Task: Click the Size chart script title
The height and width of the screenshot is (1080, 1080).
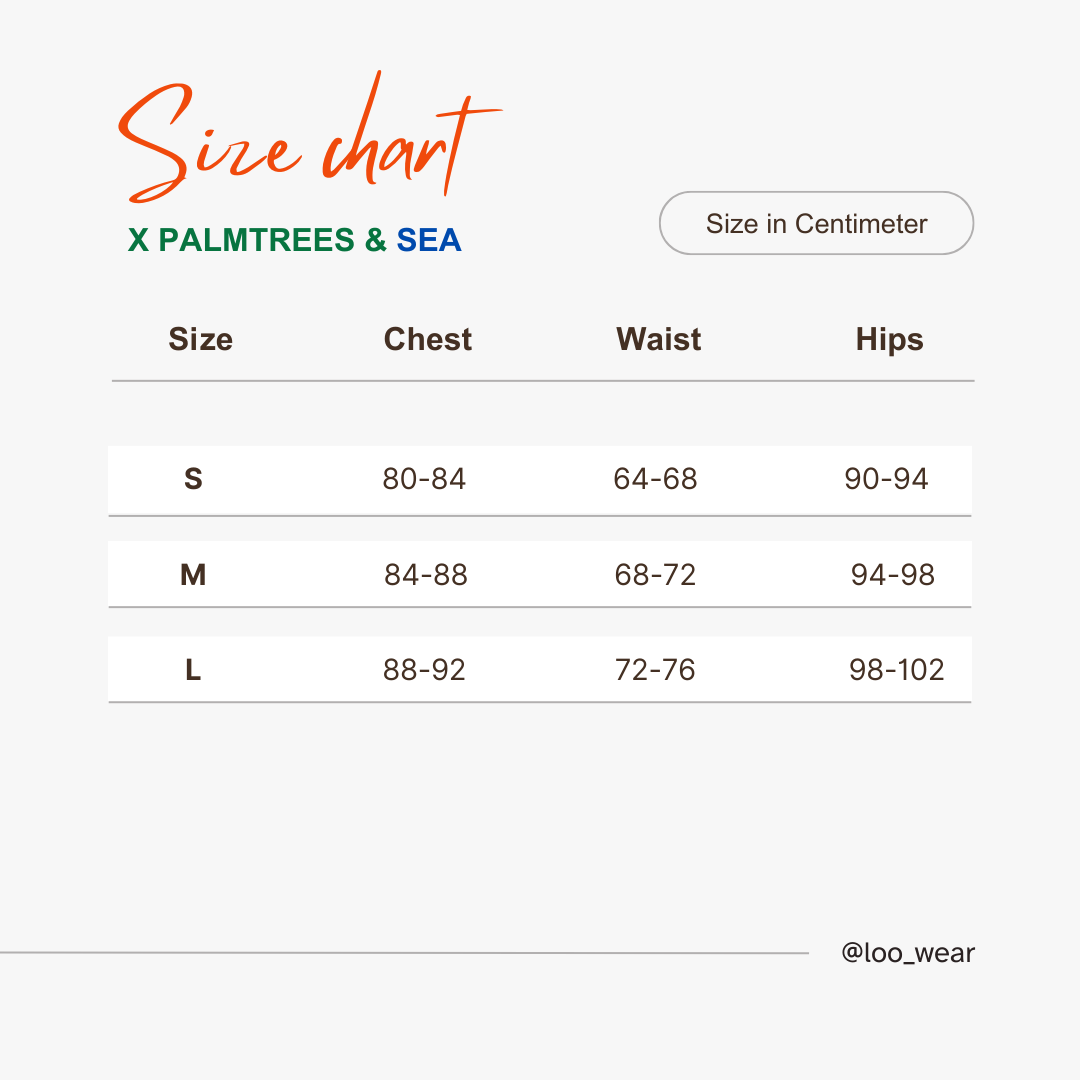Action: (x=310, y=136)
